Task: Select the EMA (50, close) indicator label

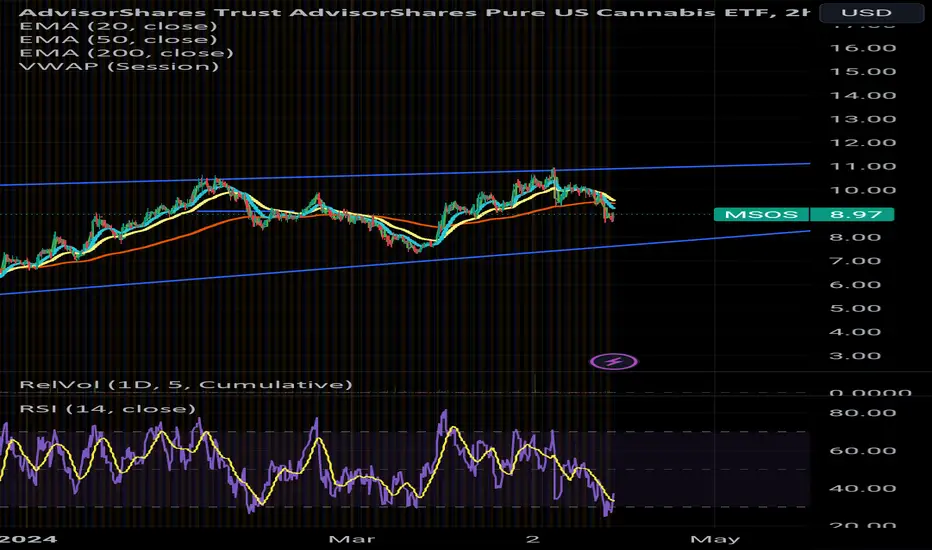Action: coord(118,39)
